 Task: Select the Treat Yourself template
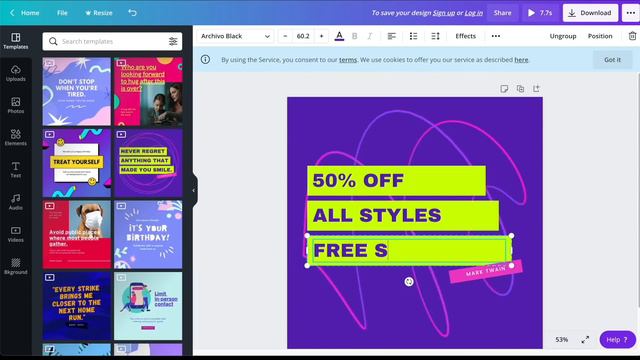coord(76,163)
